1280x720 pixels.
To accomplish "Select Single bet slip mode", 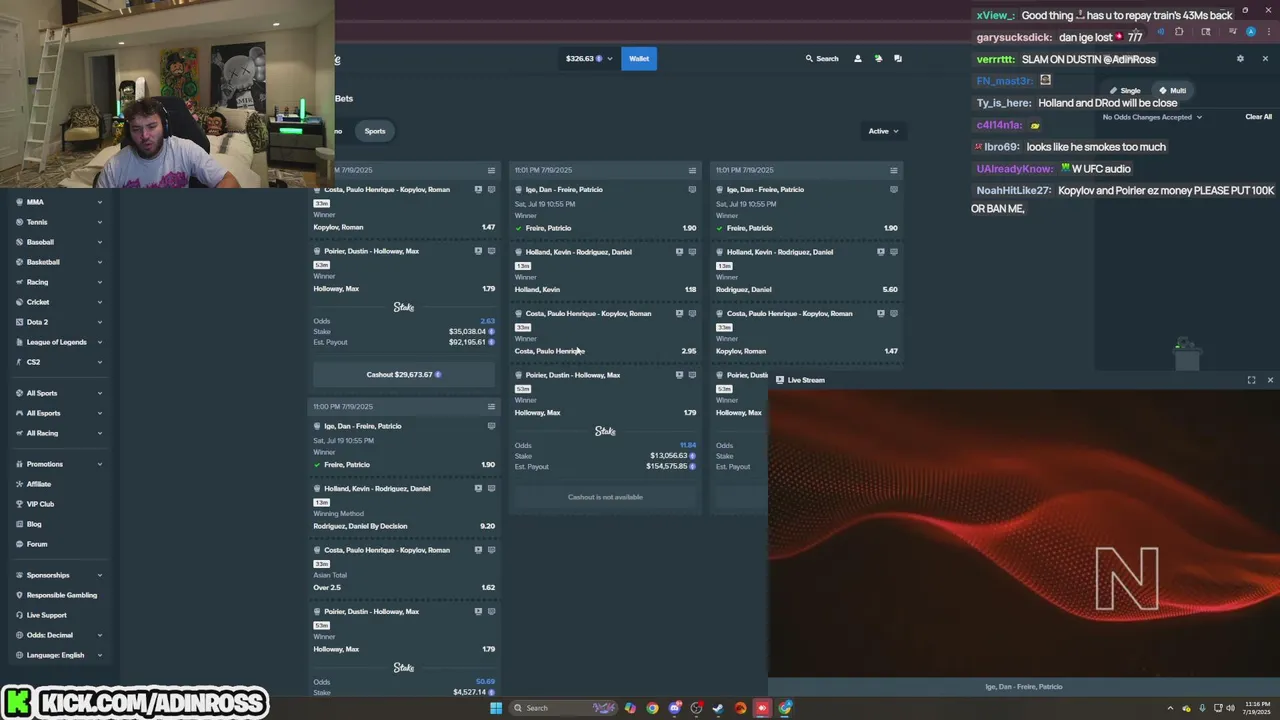I will click(1125, 91).
